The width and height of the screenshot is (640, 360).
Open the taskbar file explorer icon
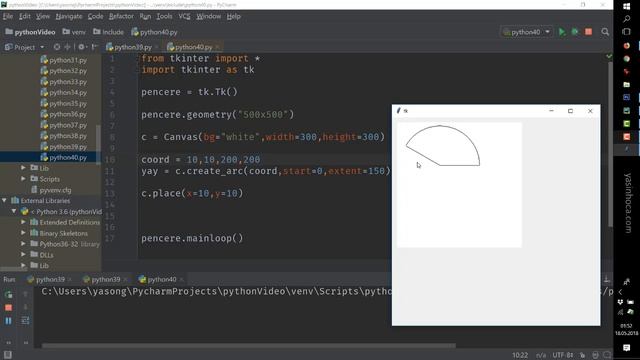pyautogui.click(x=627, y=84)
